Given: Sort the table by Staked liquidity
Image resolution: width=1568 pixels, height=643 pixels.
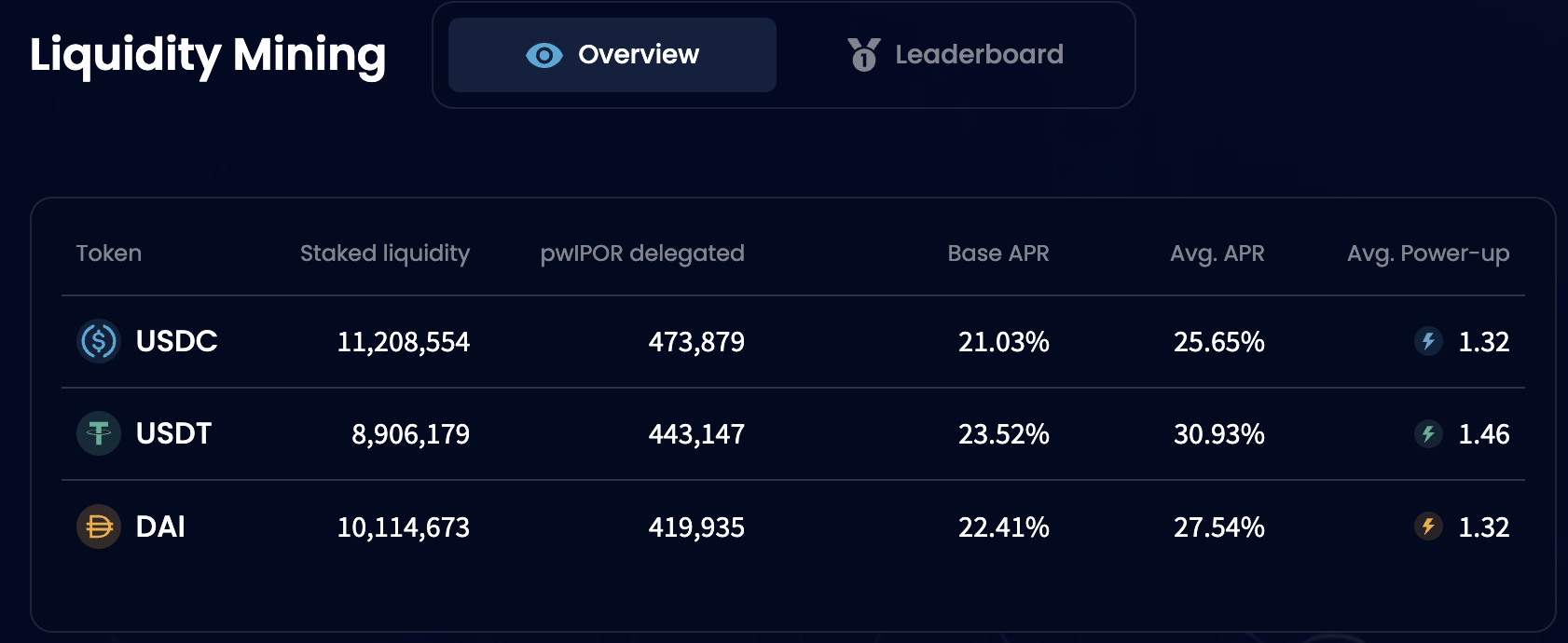Looking at the screenshot, I should (384, 253).
